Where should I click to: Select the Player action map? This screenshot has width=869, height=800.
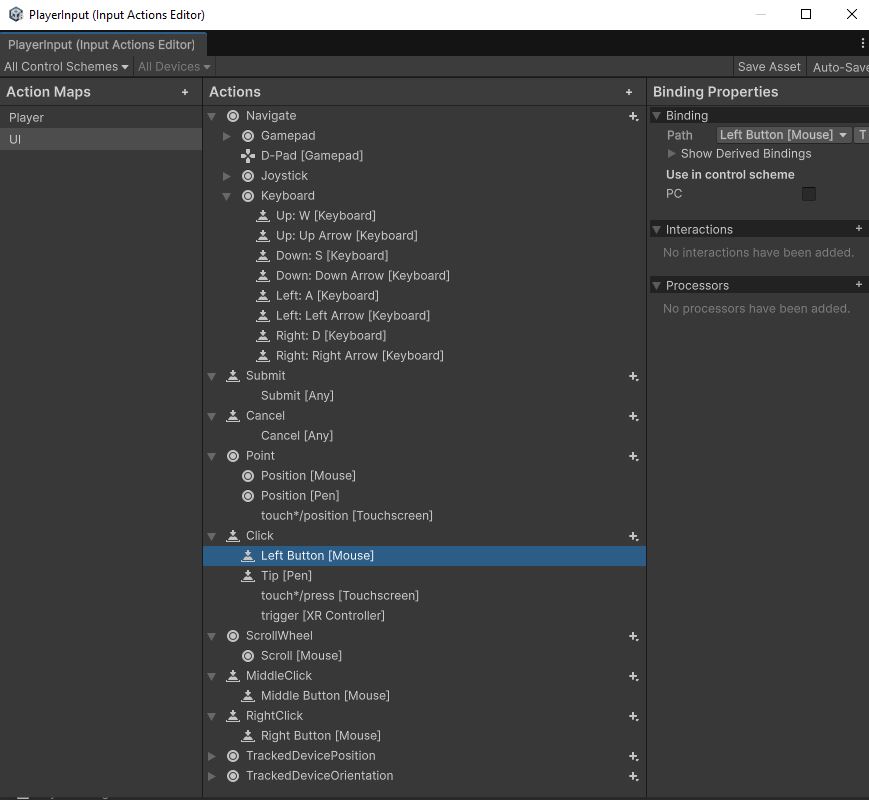pos(27,117)
